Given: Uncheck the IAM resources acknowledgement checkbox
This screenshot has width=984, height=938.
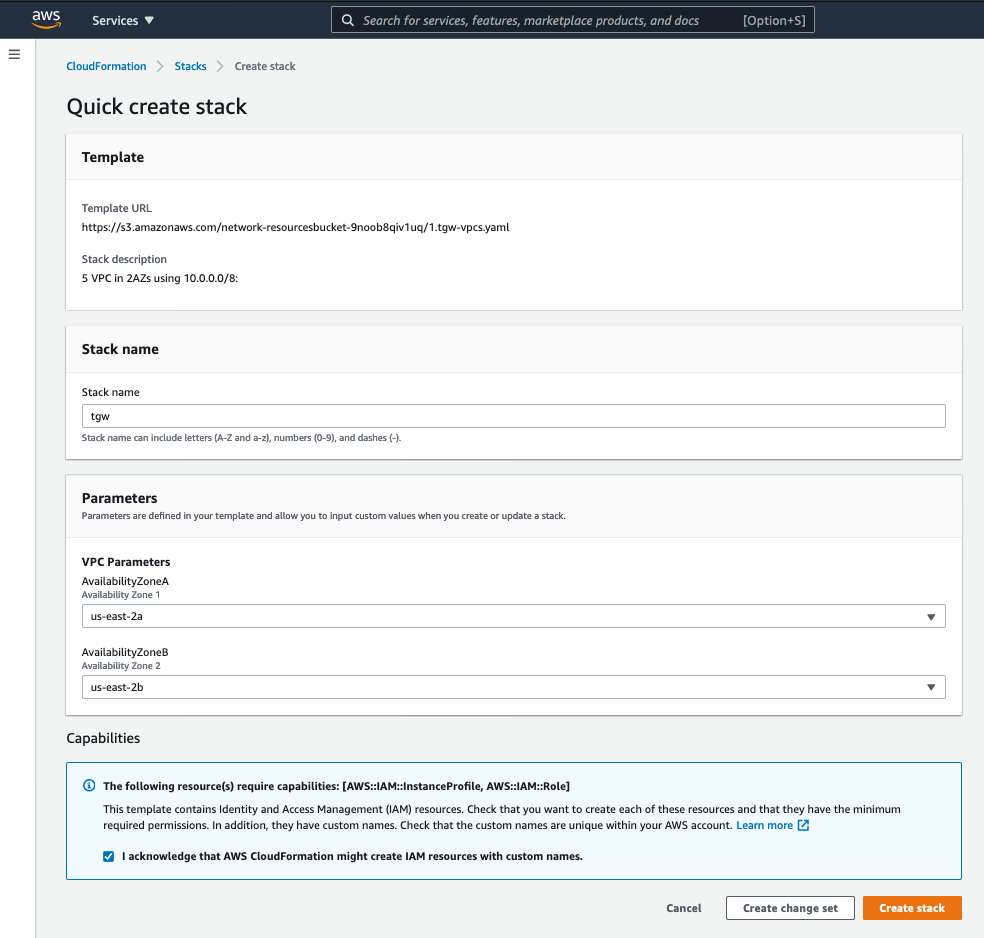Looking at the screenshot, I should tap(108, 856).
